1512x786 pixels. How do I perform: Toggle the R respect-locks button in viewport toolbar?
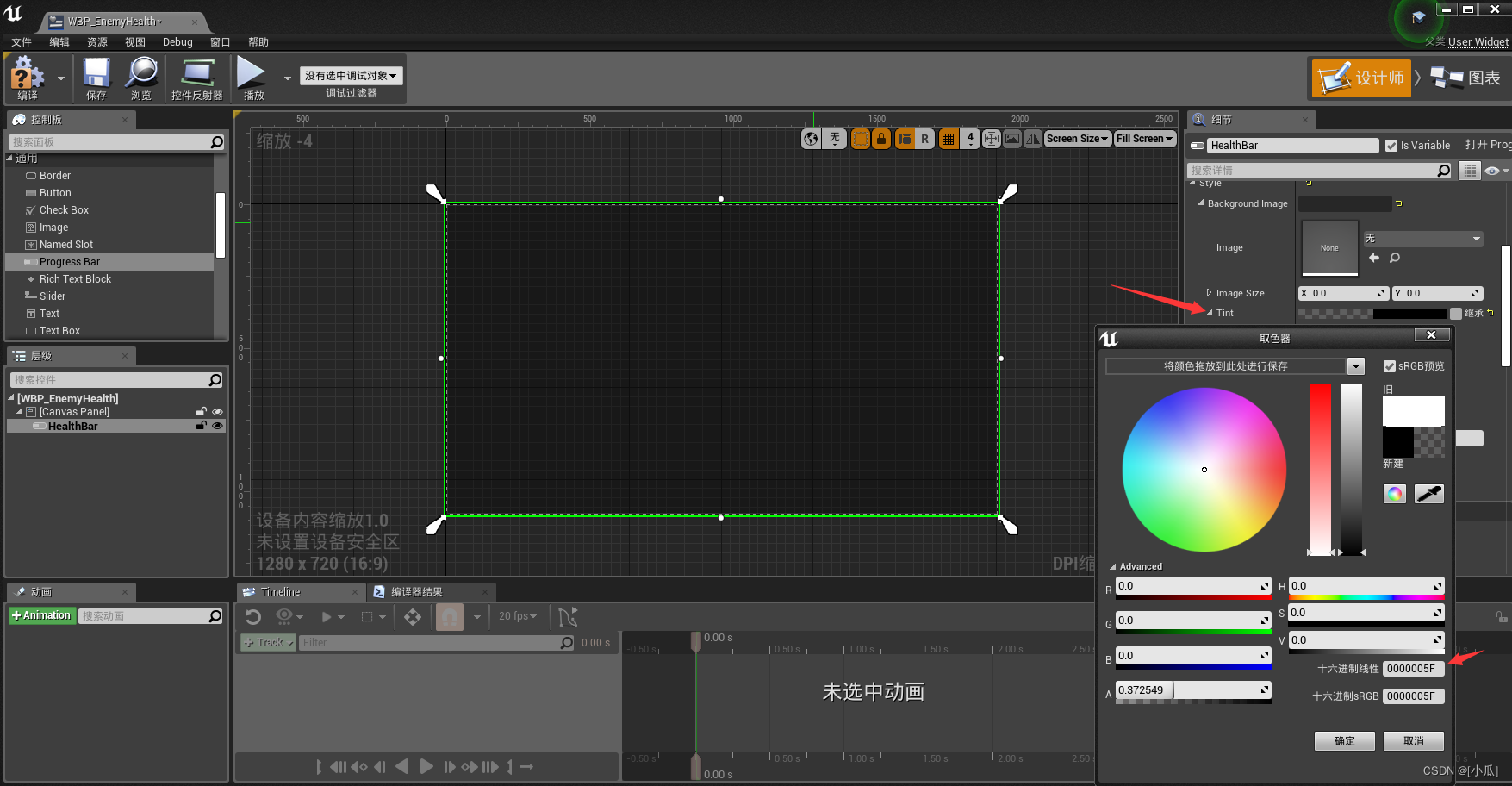tap(924, 139)
